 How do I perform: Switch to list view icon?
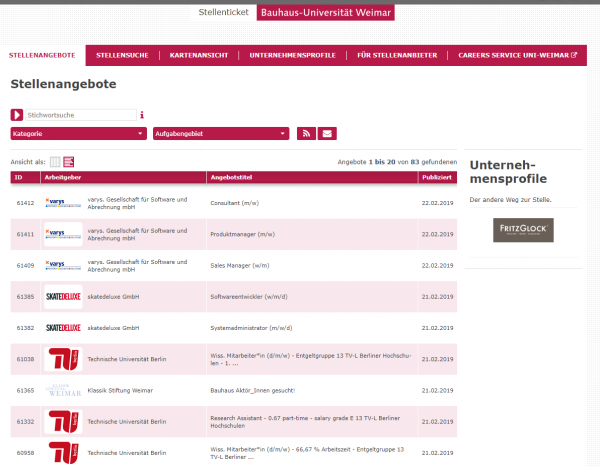pos(69,162)
